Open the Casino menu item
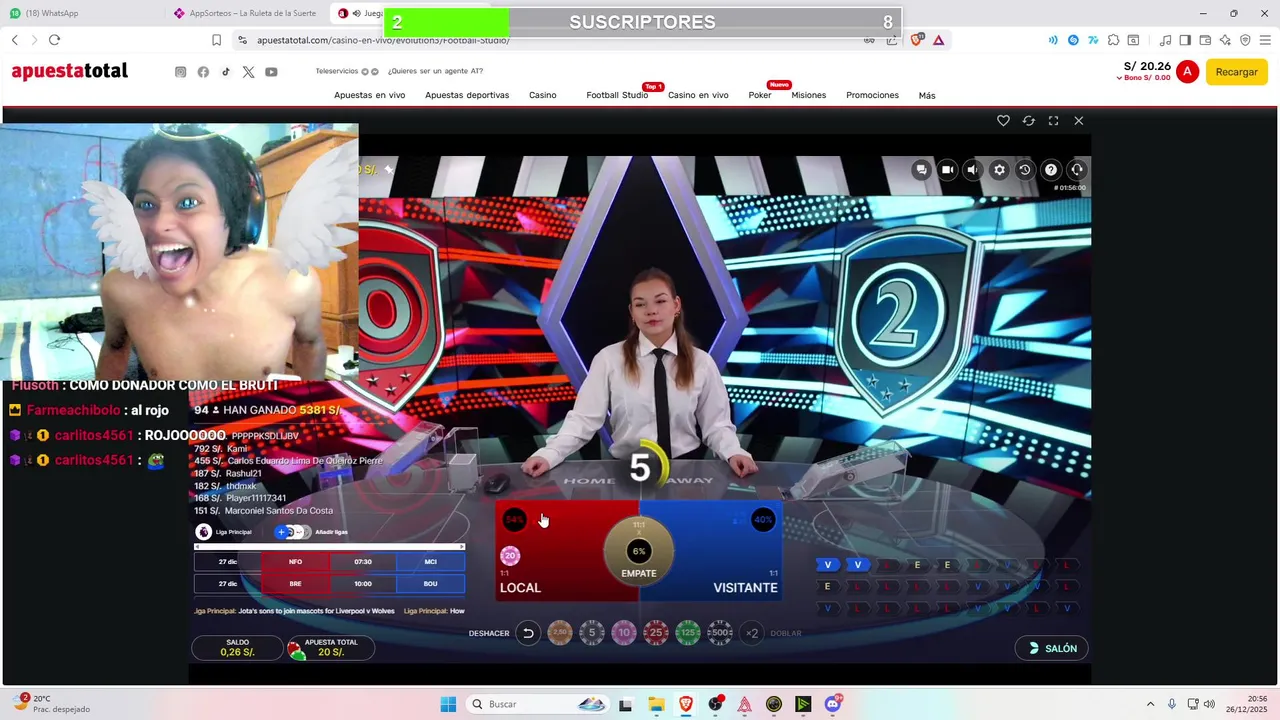 point(543,95)
